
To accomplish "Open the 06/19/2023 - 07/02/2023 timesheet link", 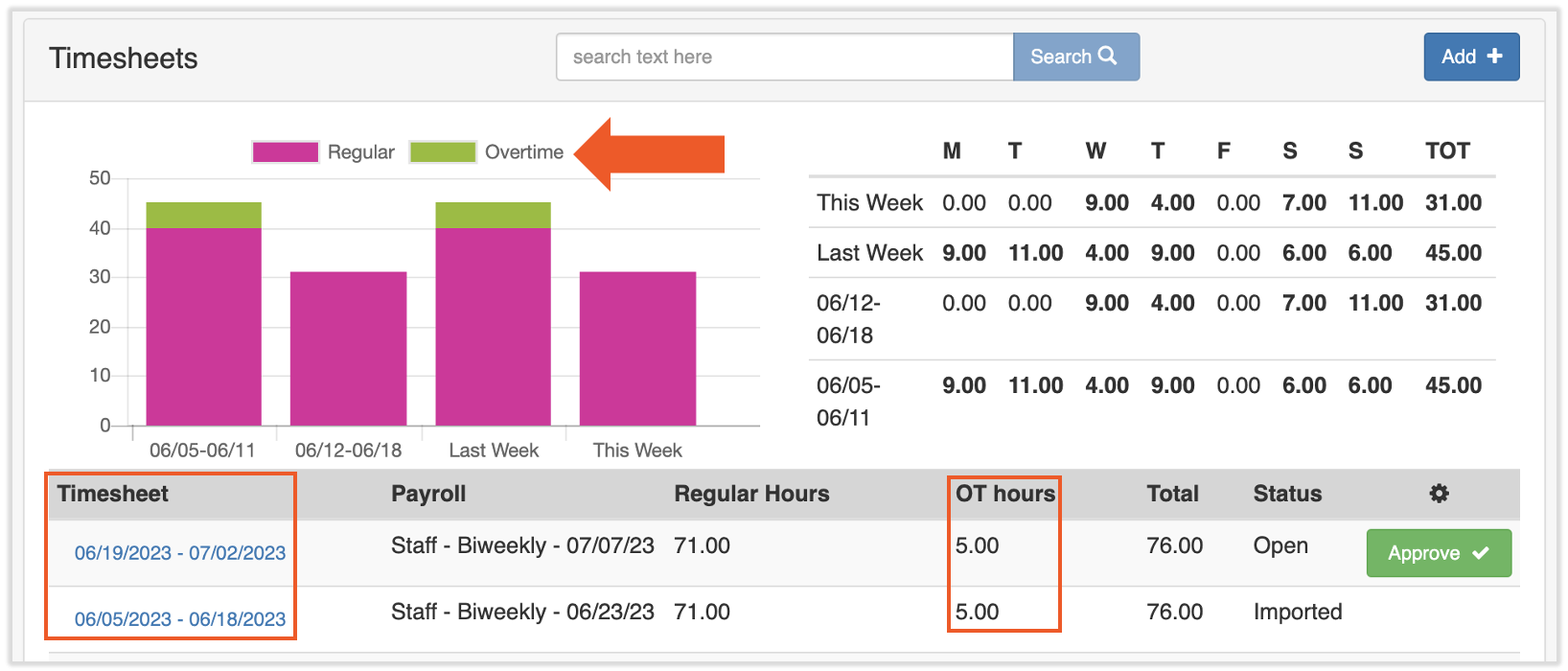I will 180,553.
